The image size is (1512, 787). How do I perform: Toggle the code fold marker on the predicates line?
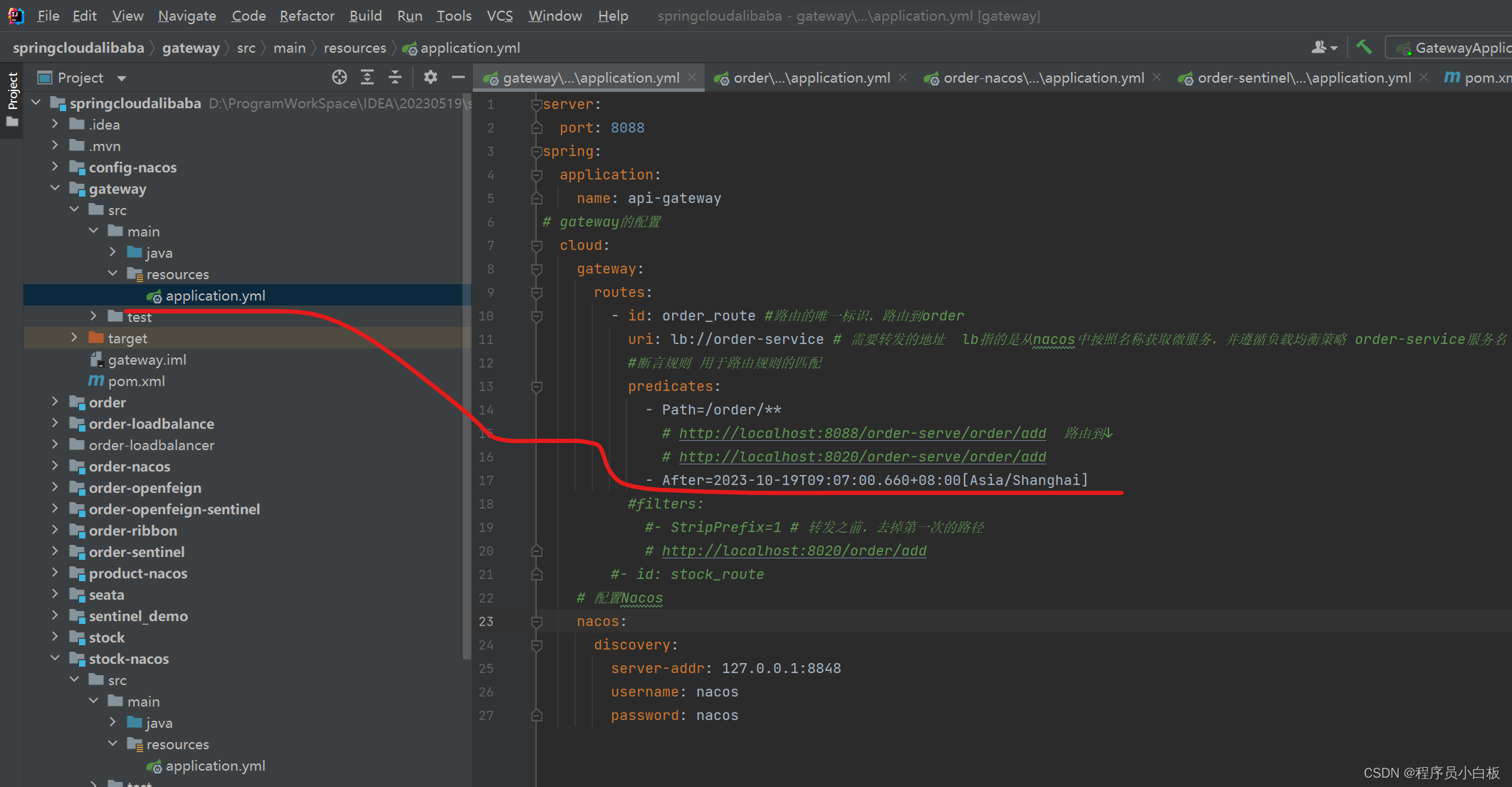pyautogui.click(x=537, y=386)
